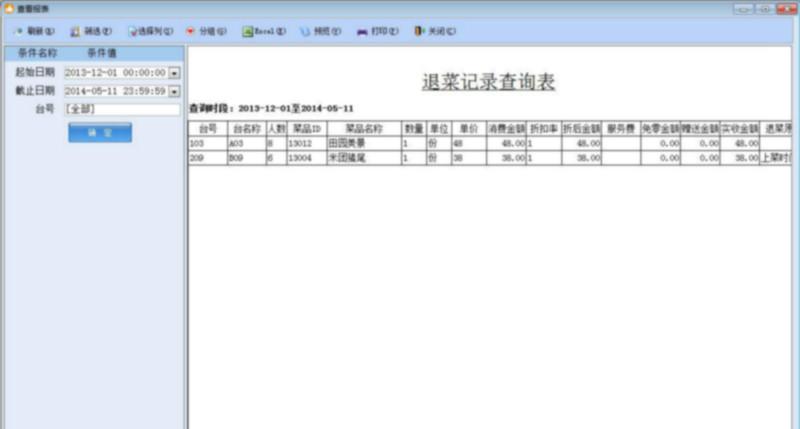Image resolution: width=800 pixels, height=429 pixels.
Task: Click the 实收金额 table column header
Action: click(740, 129)
